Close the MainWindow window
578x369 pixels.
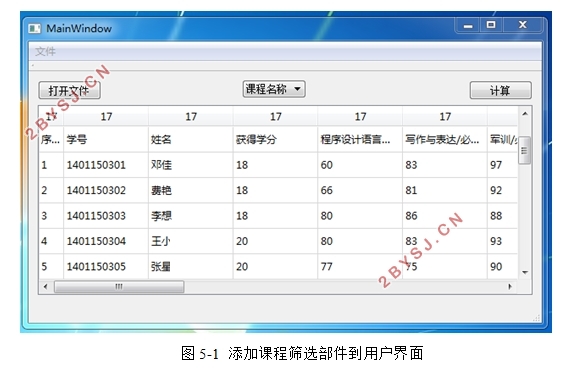pos(523,25)
